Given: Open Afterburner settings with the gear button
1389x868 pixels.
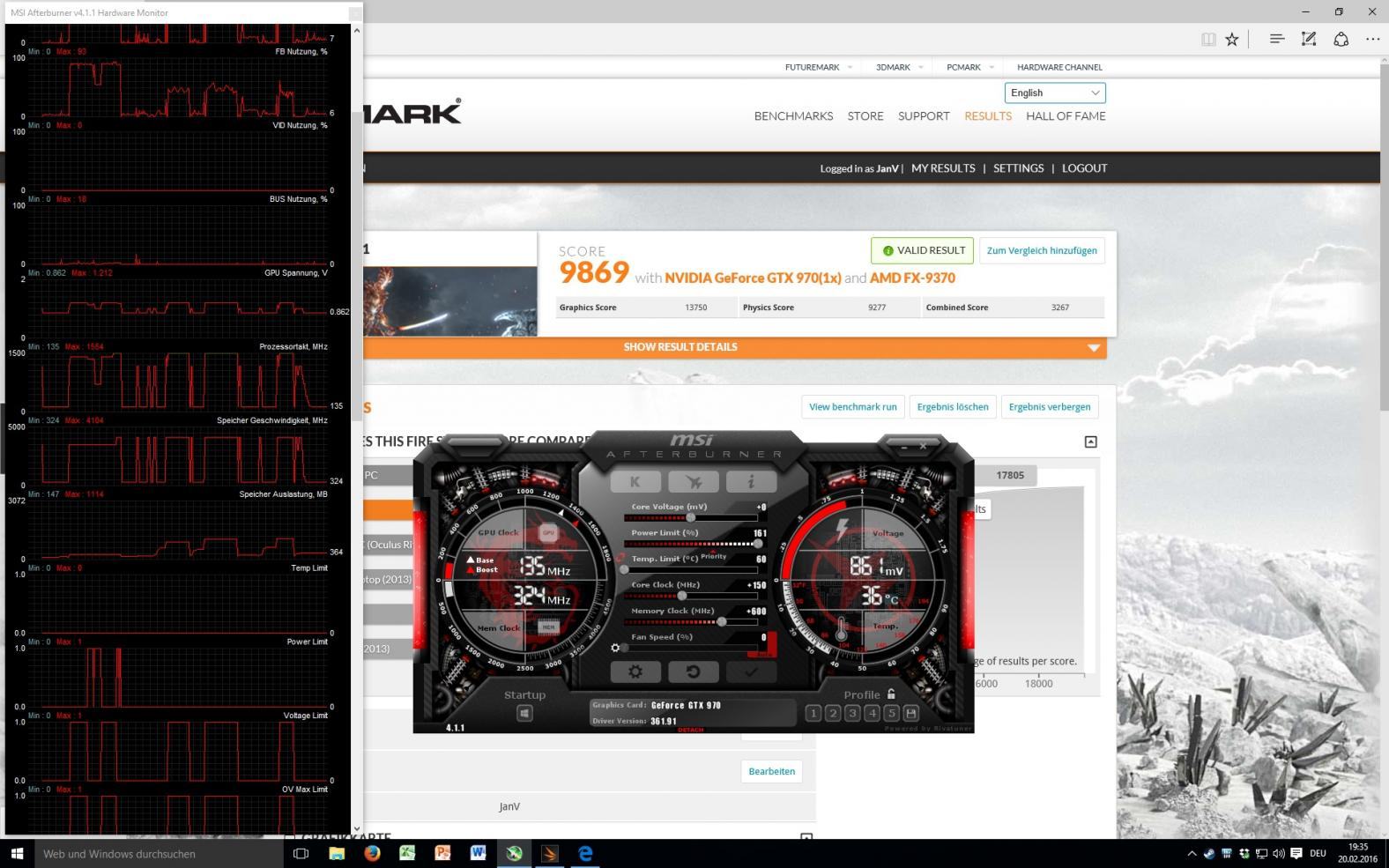Looking at the screenshot, I should click(x=635, y=671).
